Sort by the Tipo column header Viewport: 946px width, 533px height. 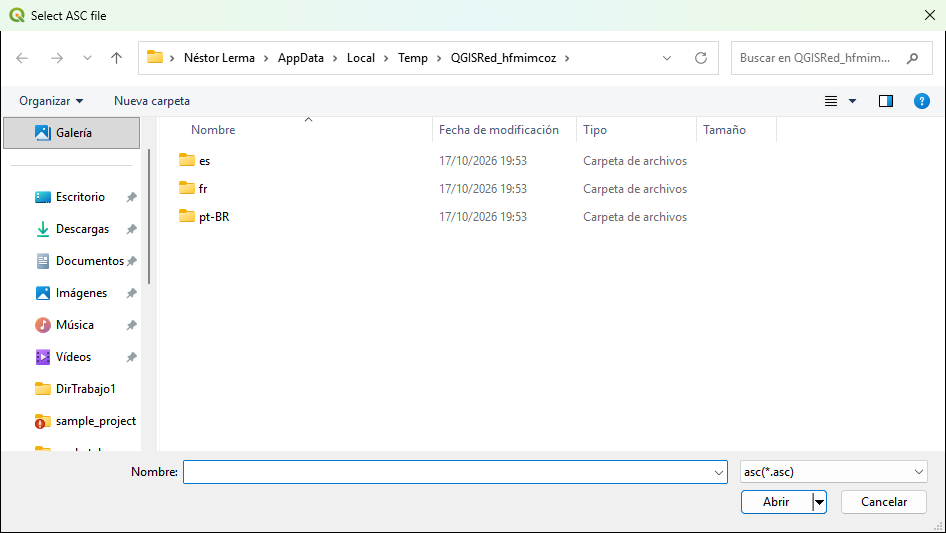coord(595,130)
